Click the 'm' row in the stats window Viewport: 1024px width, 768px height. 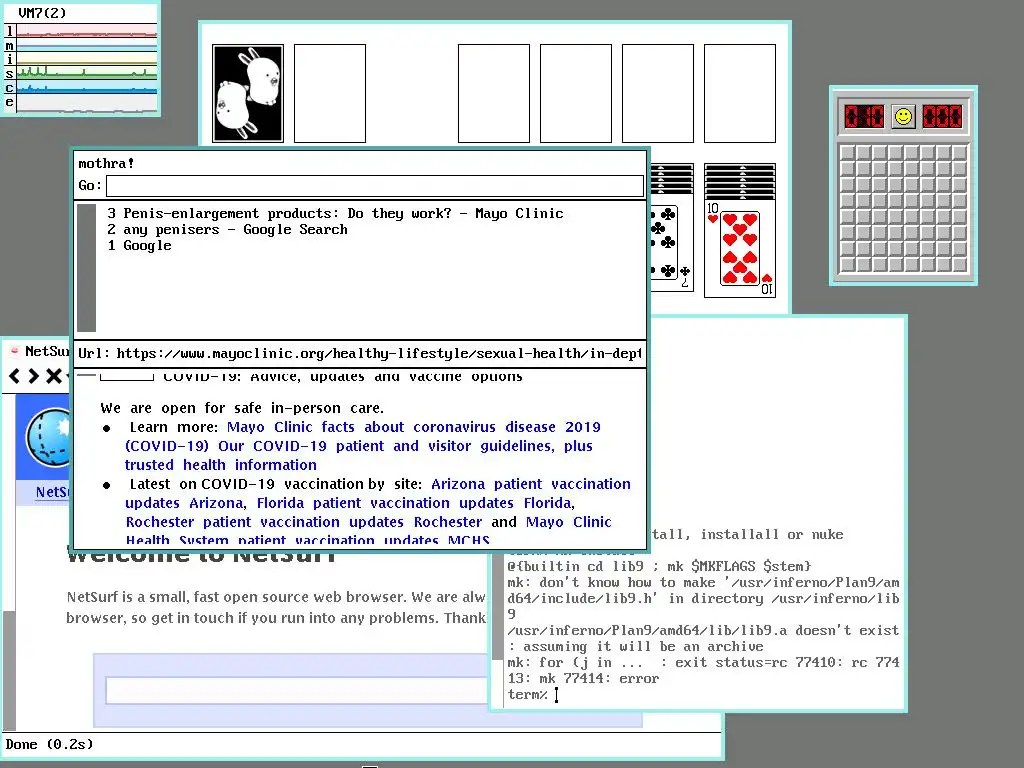pyautogui.click(x=80, y=45)
